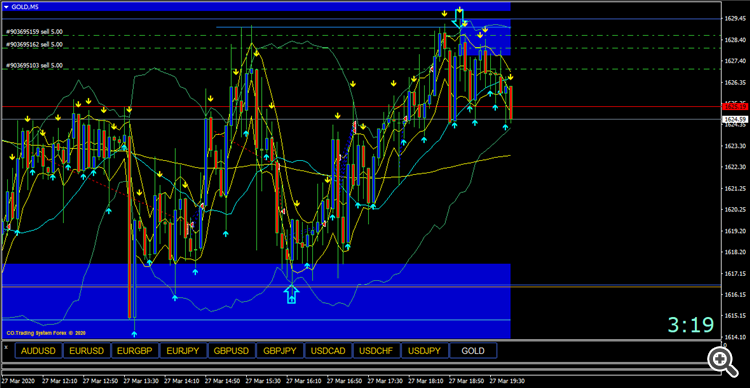Select the GBPUSD symbol button
The image size is (750, 388).
click(x=232, y=351)
